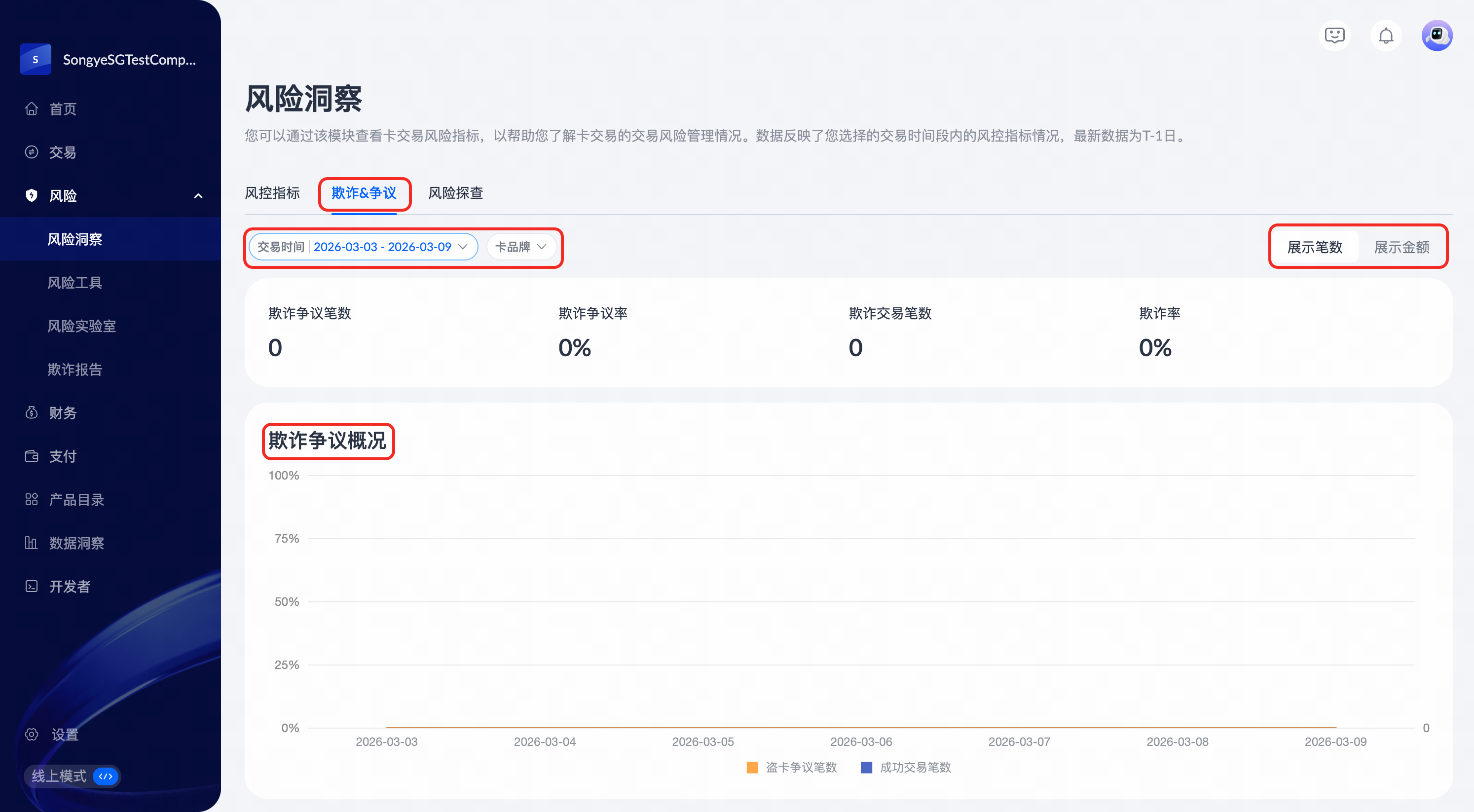This screenshot has height=812, width=1474.
Task: Open the feedback chat face icon
Action: click(x=1334, y=36)
